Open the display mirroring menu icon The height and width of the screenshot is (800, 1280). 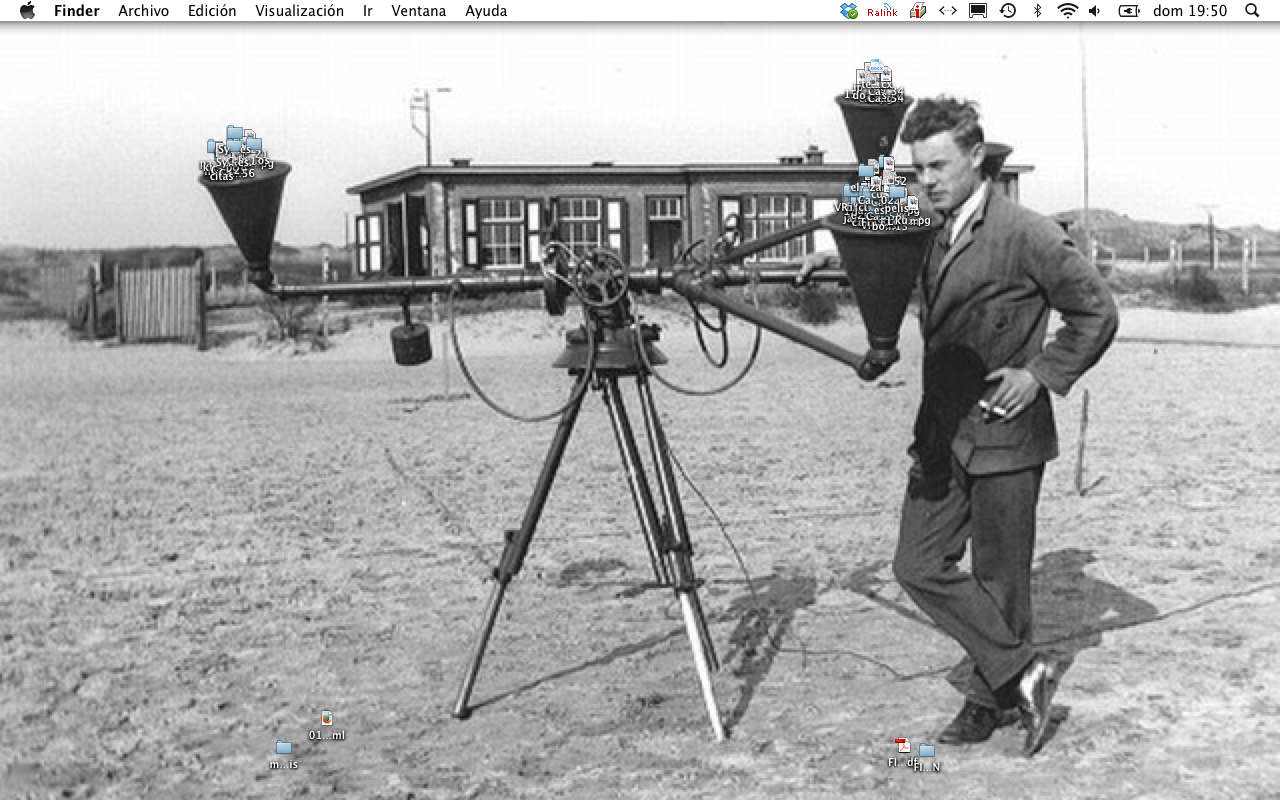[x=978, y=11]
